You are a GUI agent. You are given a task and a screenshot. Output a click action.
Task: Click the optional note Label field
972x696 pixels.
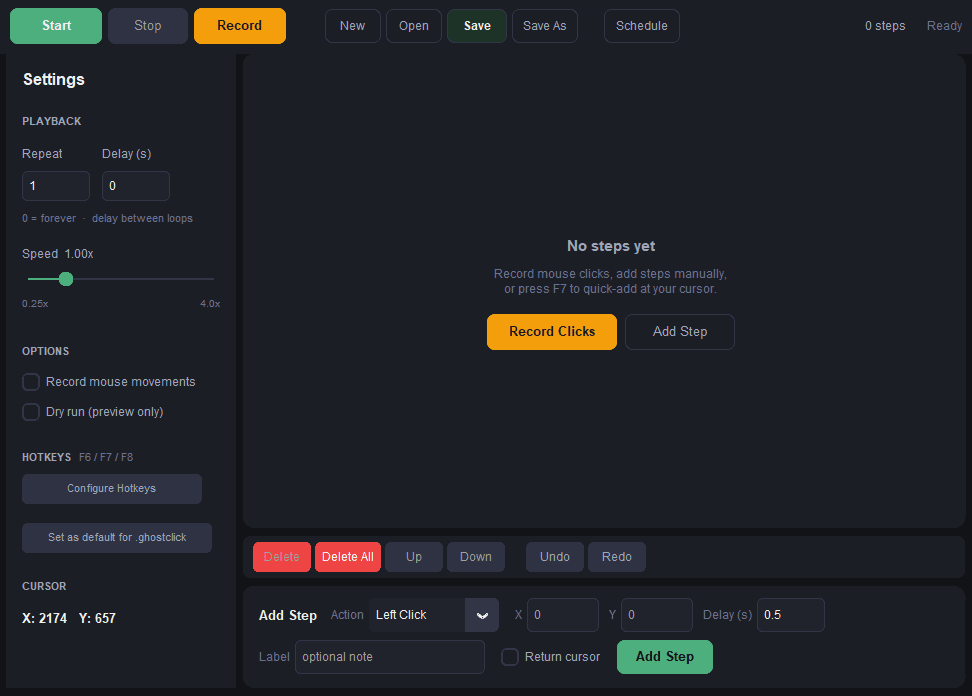[389, 657]
